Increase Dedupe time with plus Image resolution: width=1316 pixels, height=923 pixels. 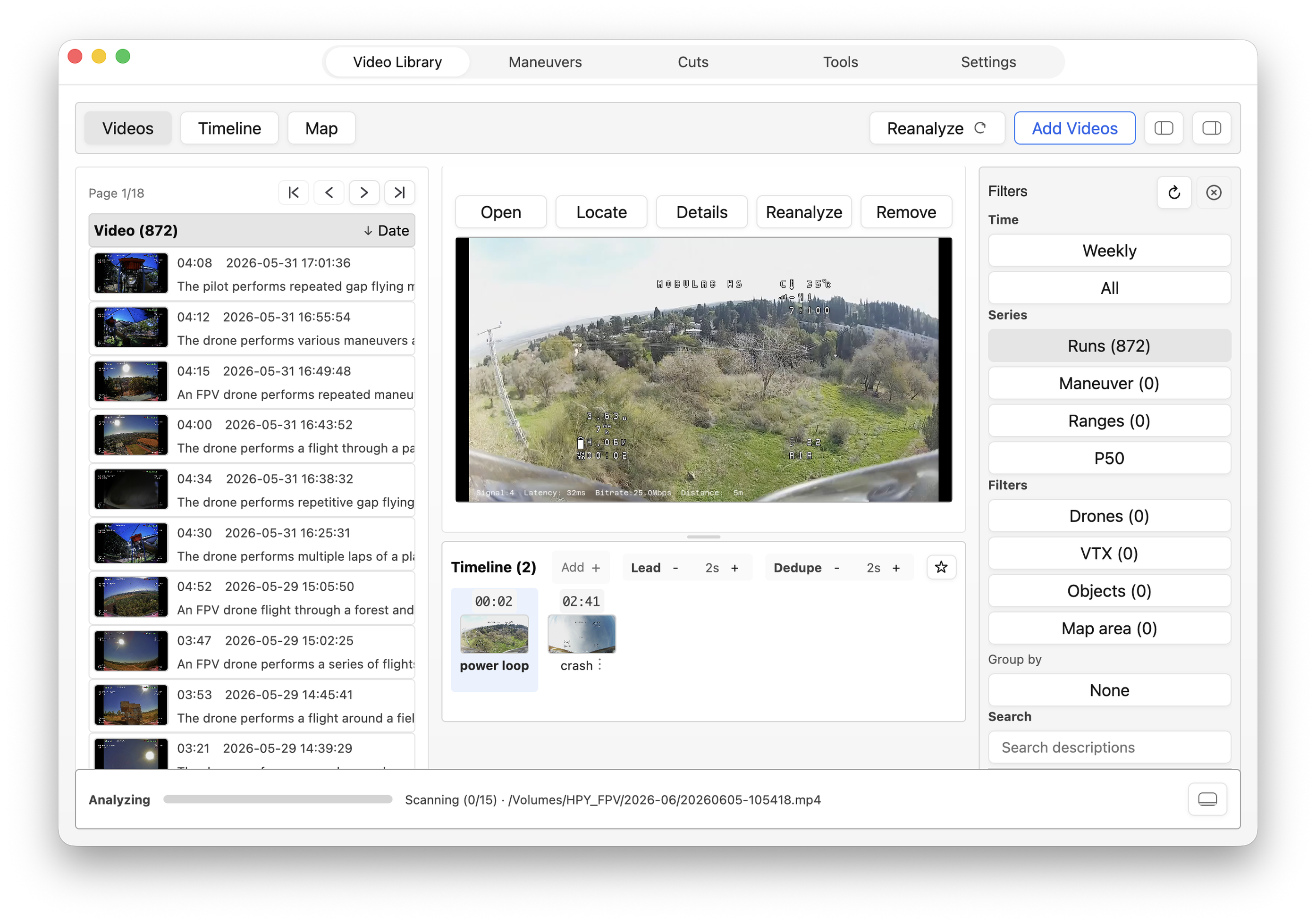[896, 568]
